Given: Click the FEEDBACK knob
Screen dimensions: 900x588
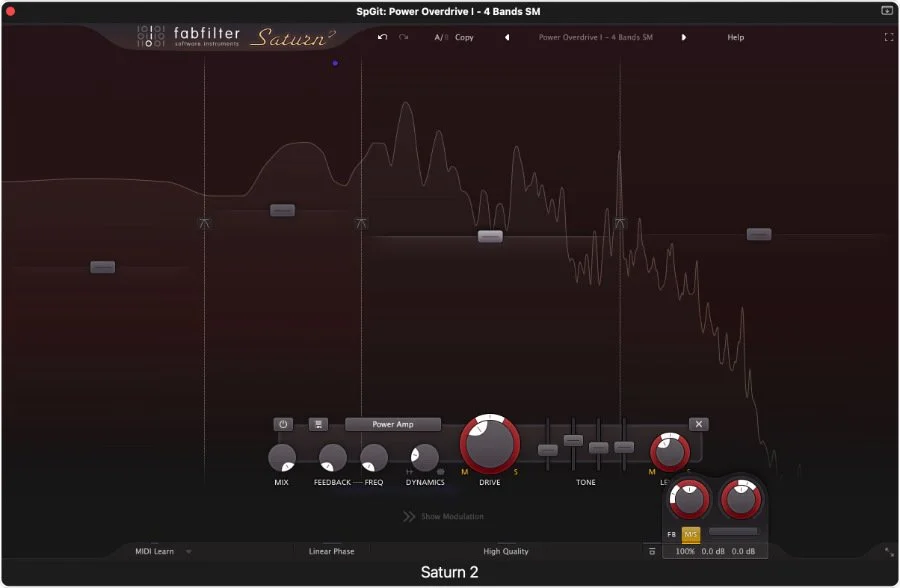Looking at the screenshot, I should (x=332, y=458).
